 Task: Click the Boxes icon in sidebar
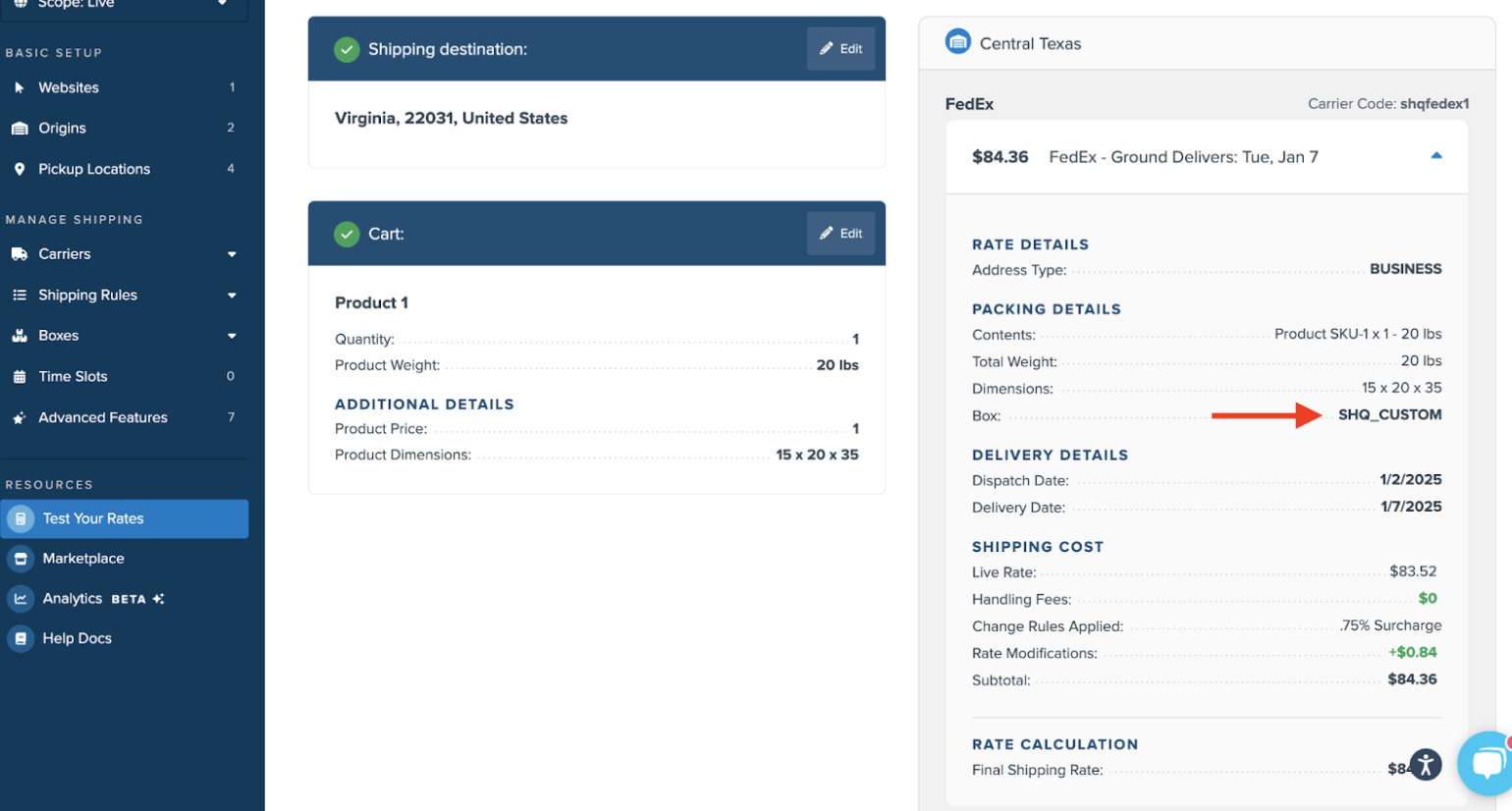click(19, 336)
